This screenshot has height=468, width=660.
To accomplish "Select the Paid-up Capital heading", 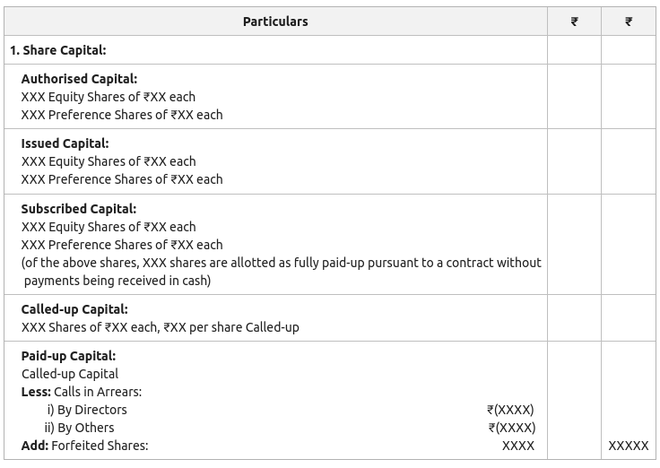I will pos(68,356).
